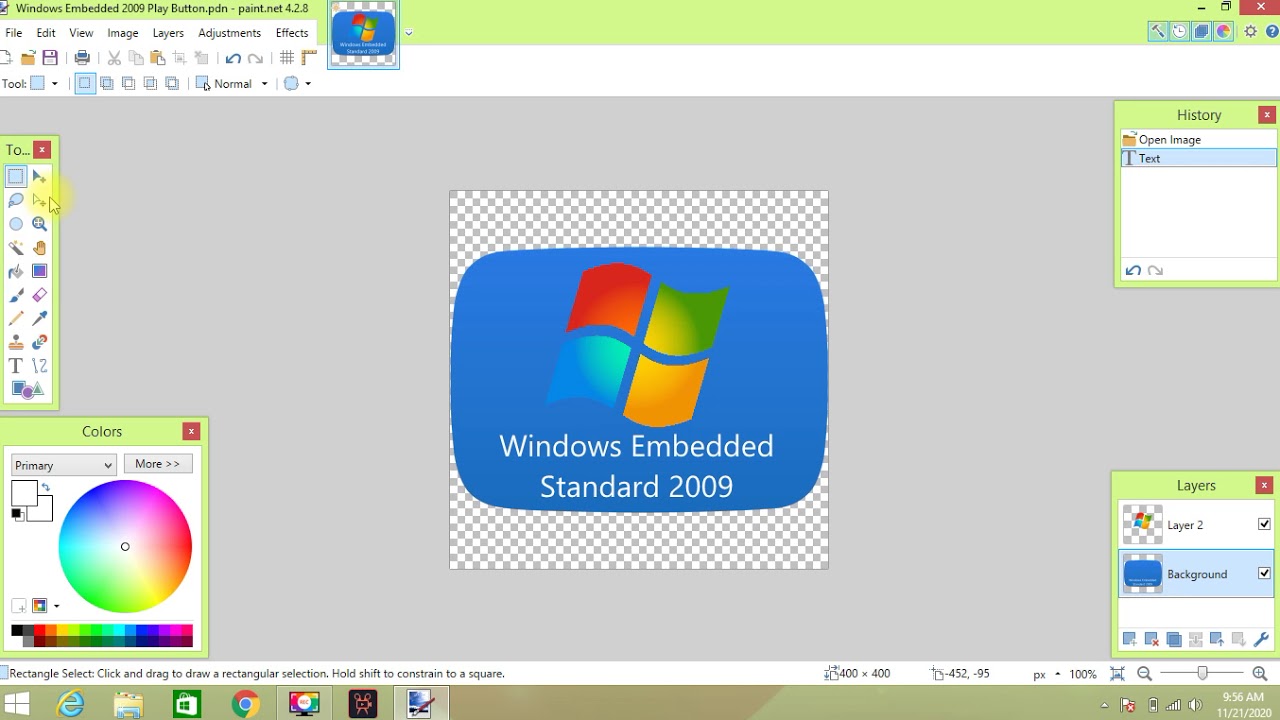Add a new layer in Layers panel

click(x=1129, y=639)
